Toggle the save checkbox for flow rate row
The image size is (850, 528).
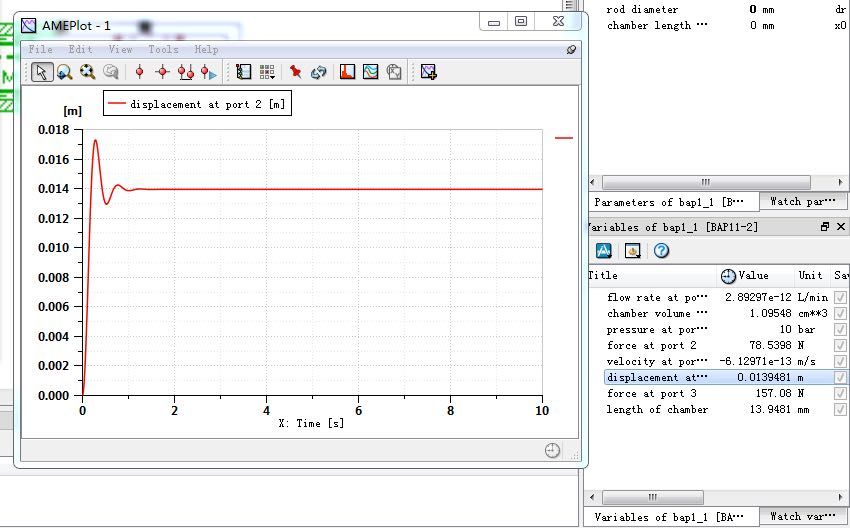tap(840, 298)
